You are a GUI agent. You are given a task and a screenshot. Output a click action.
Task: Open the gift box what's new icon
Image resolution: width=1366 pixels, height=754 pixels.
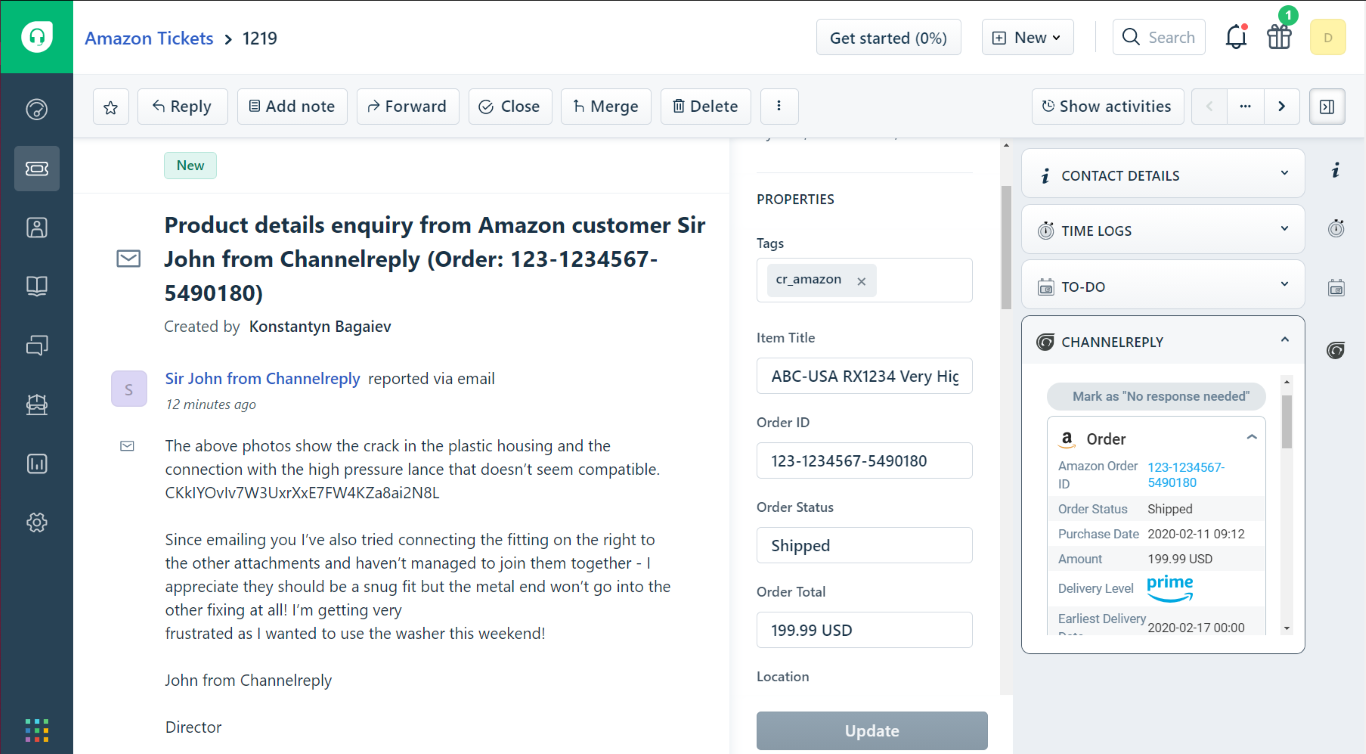(1280, 37)
